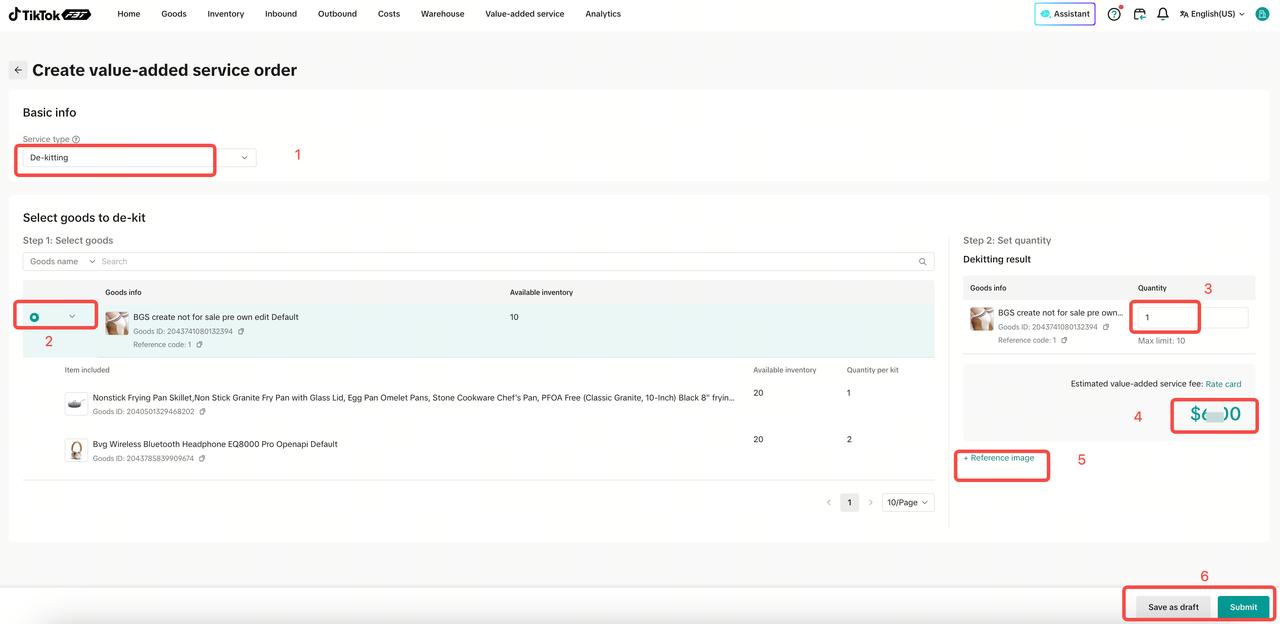1280x624 pixels.
Task: Collapse the BGS goods row chevron
Action: 72,317
